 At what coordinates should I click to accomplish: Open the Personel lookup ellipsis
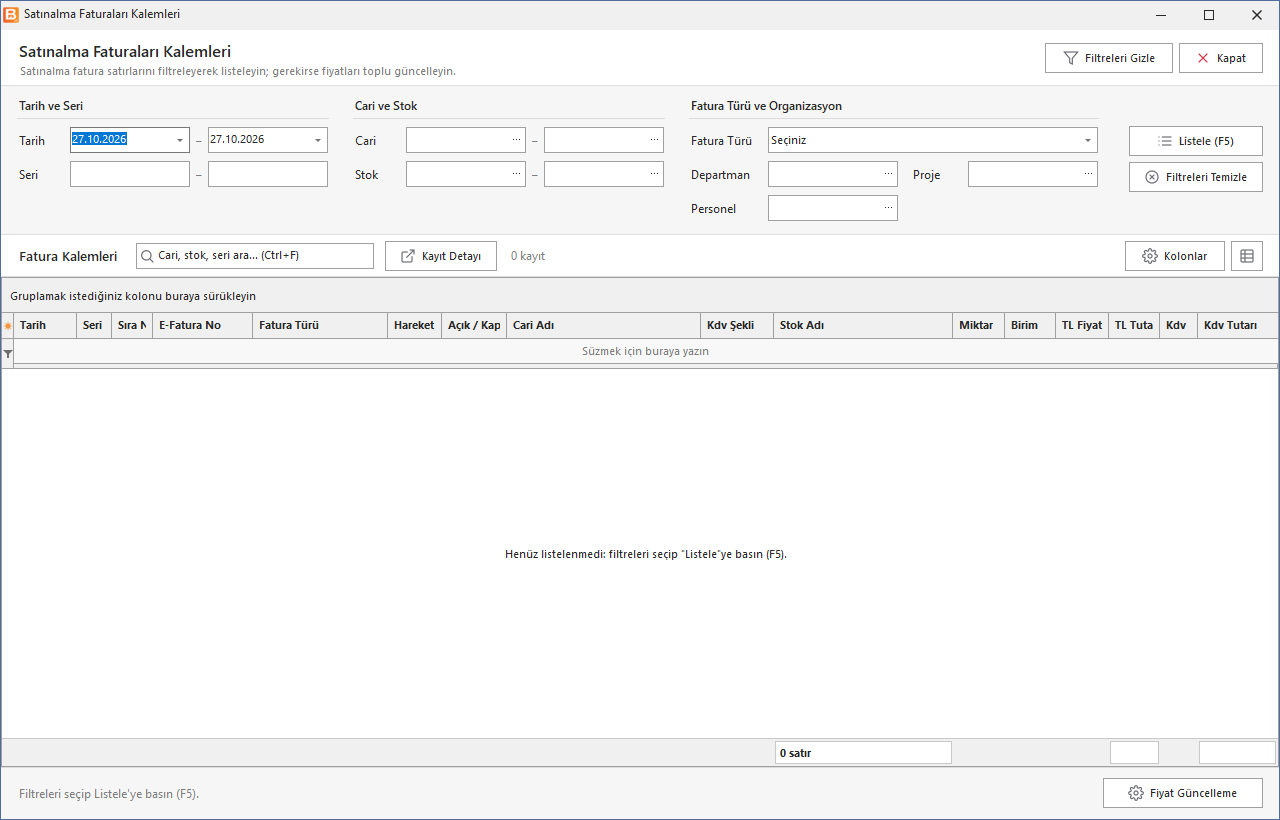[888, 208]
